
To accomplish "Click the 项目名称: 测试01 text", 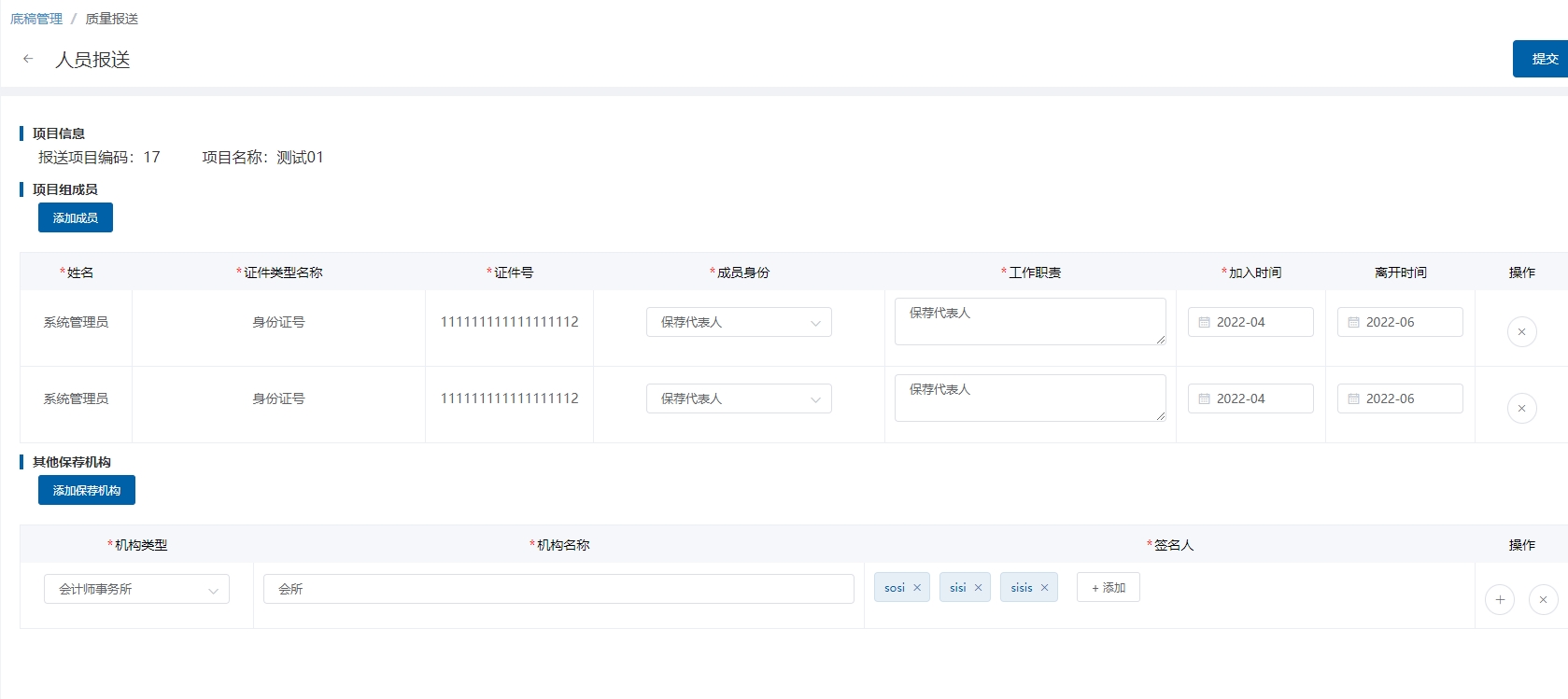I will (x=262, y=157).
